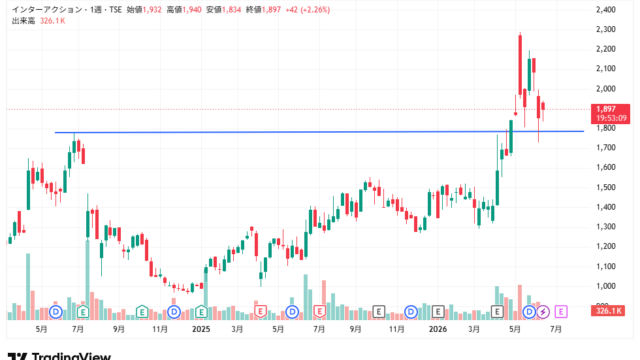The width and height of the screenshot is (640, 360).
Task: Click the gray E marker after 9月 2025
Action: click(x=379, y=312)
